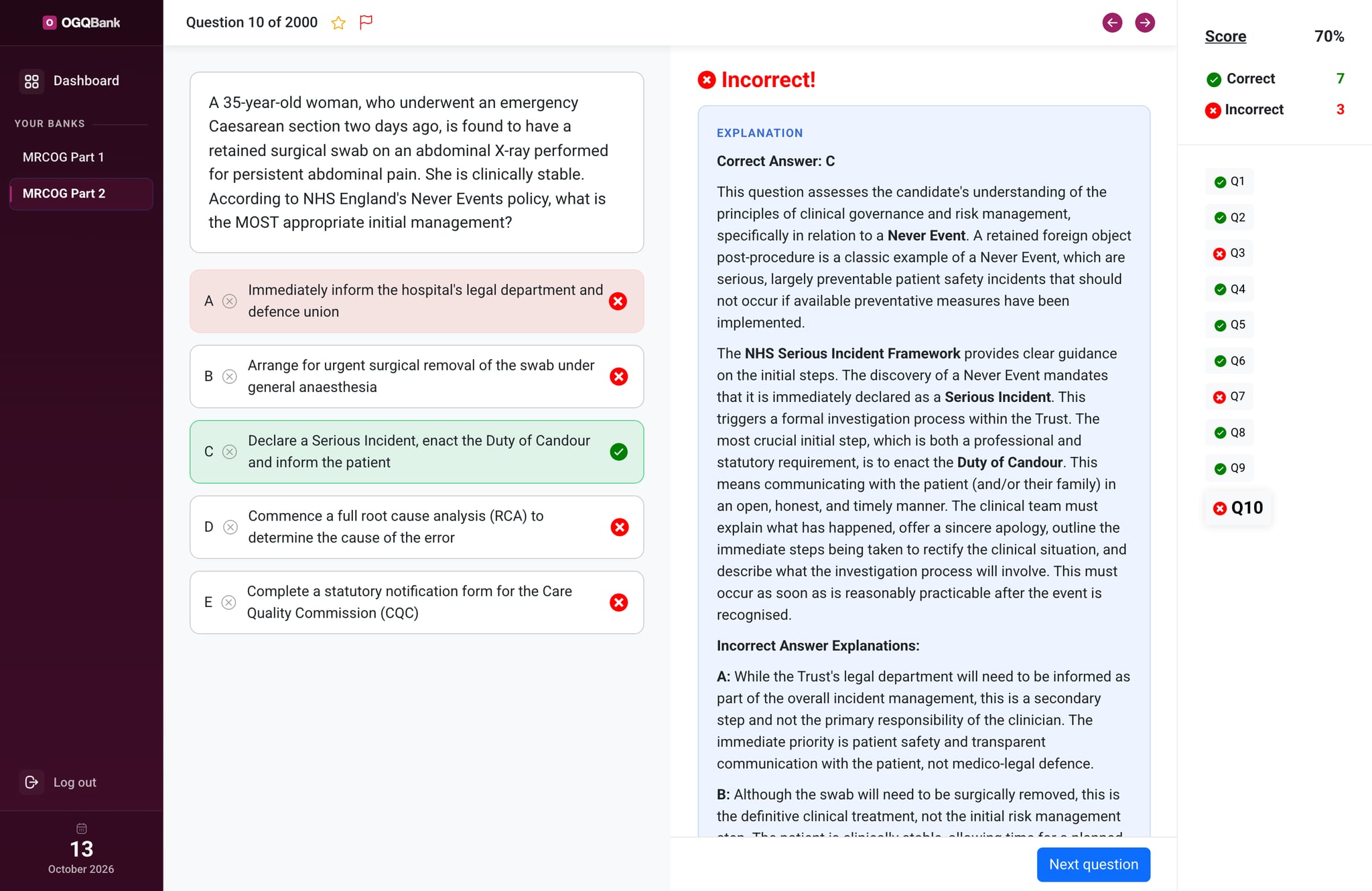Viewport: 1372px width, 891px height.
Task: Jump to Q1 in question list
Action: (1229, 182)
